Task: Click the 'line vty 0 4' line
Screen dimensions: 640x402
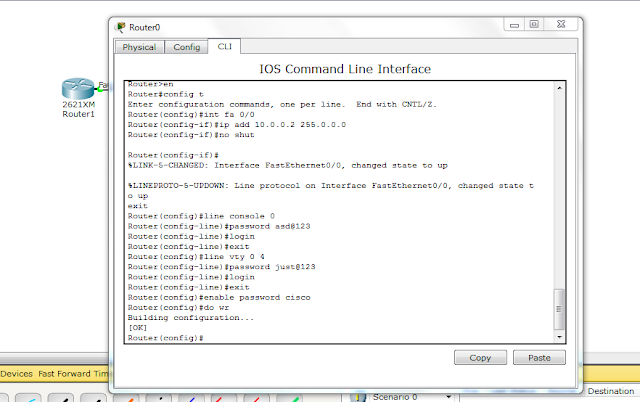Action: tap(196, 257)
